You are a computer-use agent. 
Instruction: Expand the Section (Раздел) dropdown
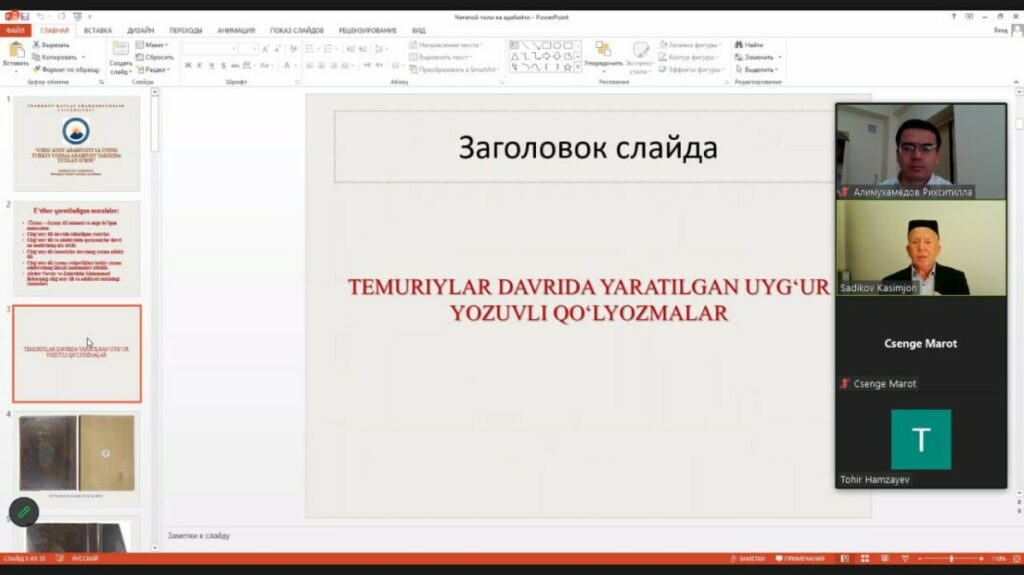[x=157, y=69]
